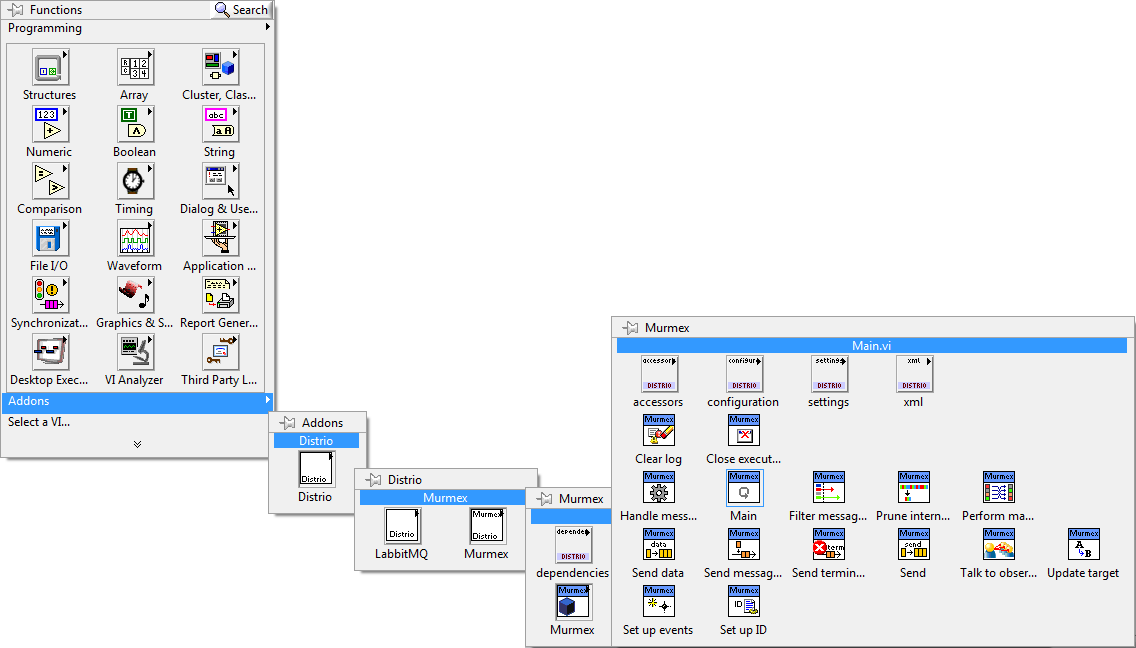Screen dimensions: 1136x648
Task: Click the Search button in the Functions palette
Action: point(241,10)
